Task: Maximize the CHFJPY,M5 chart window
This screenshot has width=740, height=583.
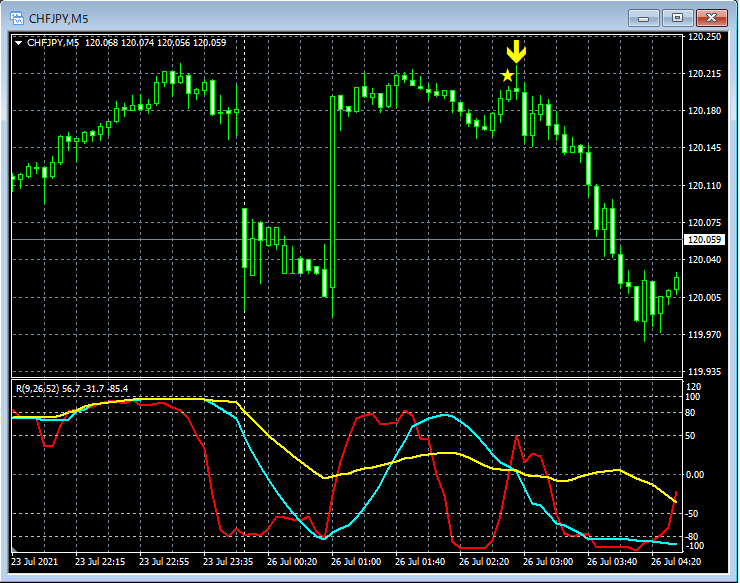Action: 677,18
